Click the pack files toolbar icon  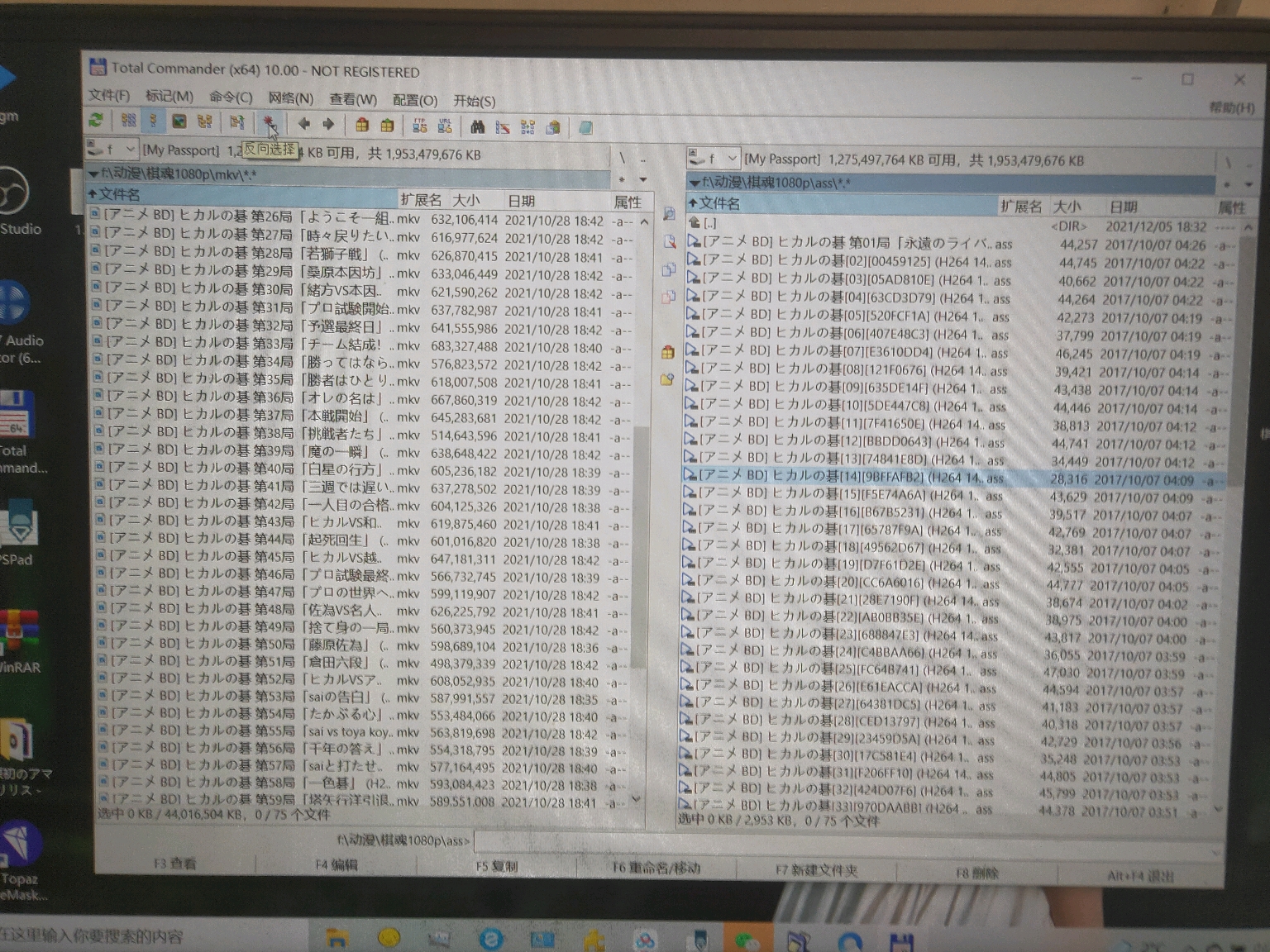362,125
